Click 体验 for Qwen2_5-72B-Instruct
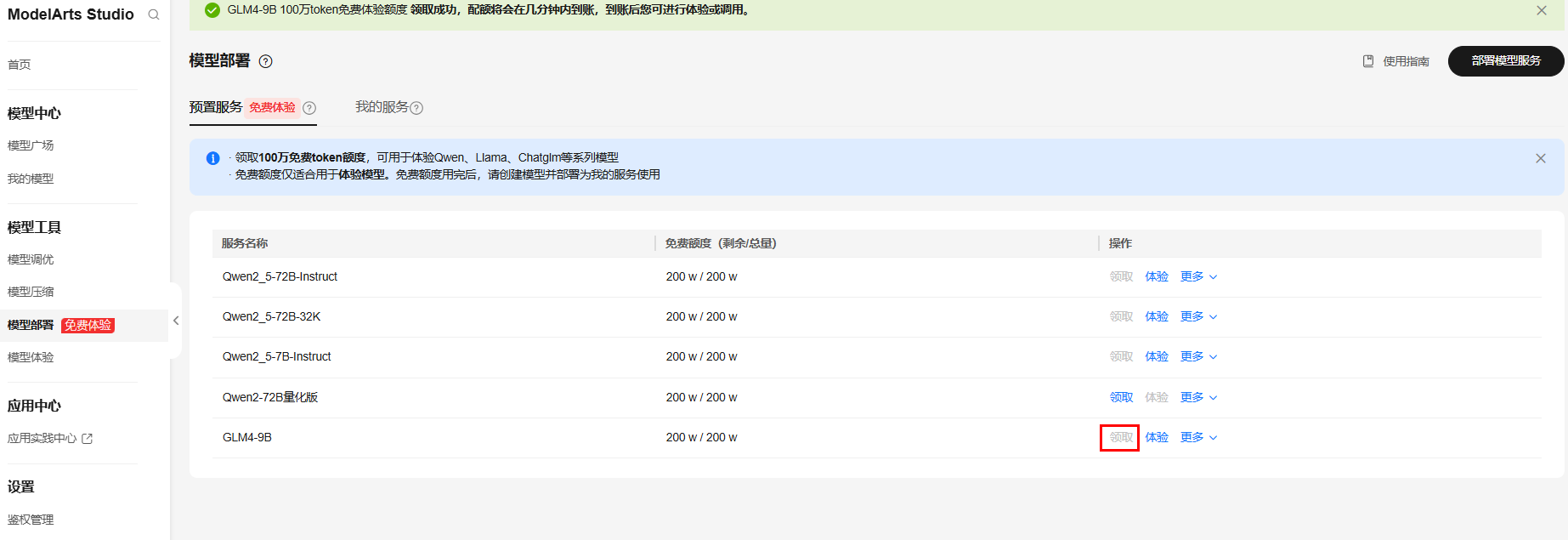1568x540 pixels. pos(1157,276)
